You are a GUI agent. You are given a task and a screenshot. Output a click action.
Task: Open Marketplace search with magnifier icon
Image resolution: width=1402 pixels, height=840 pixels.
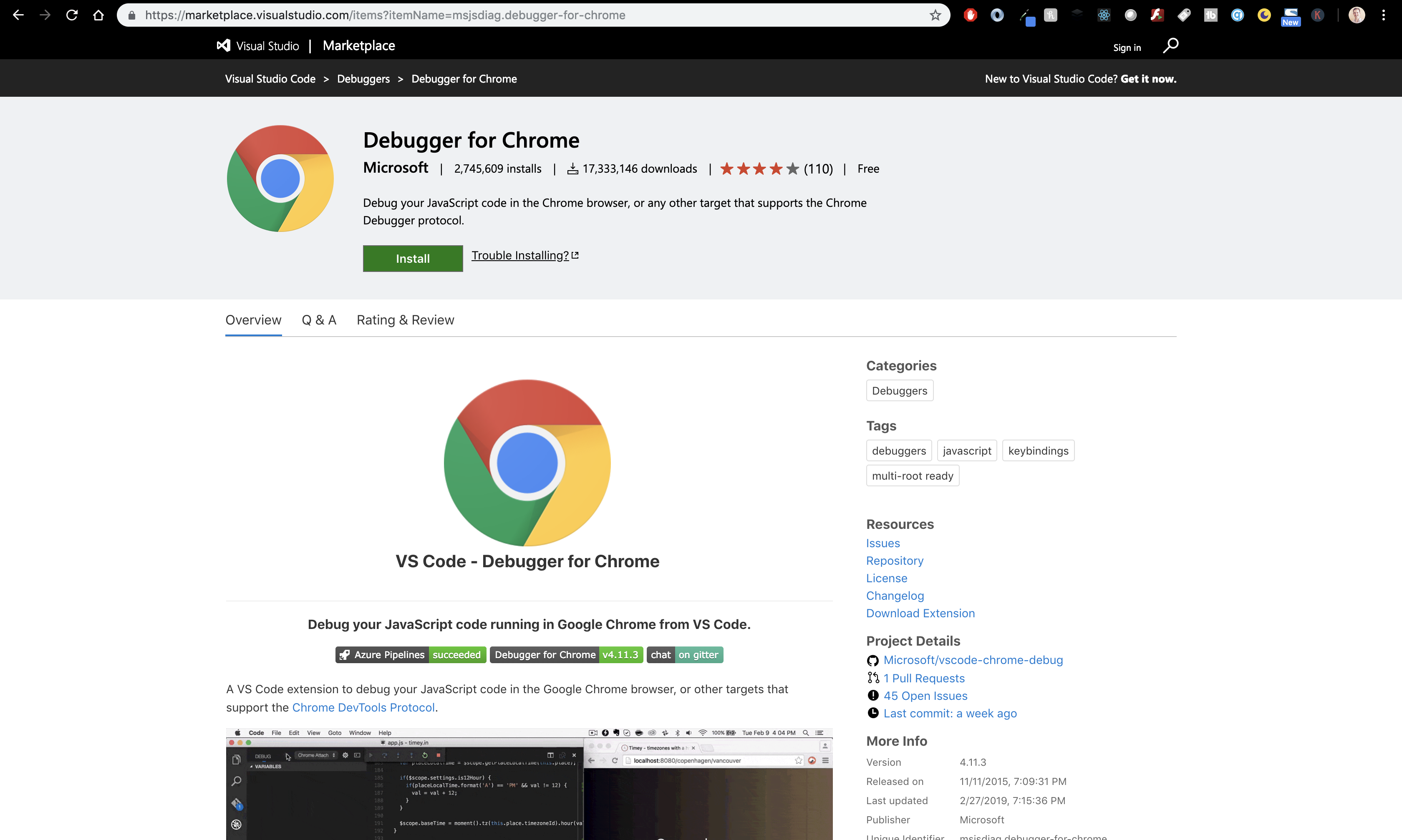pyautogui.click(x=1170, y=45)
